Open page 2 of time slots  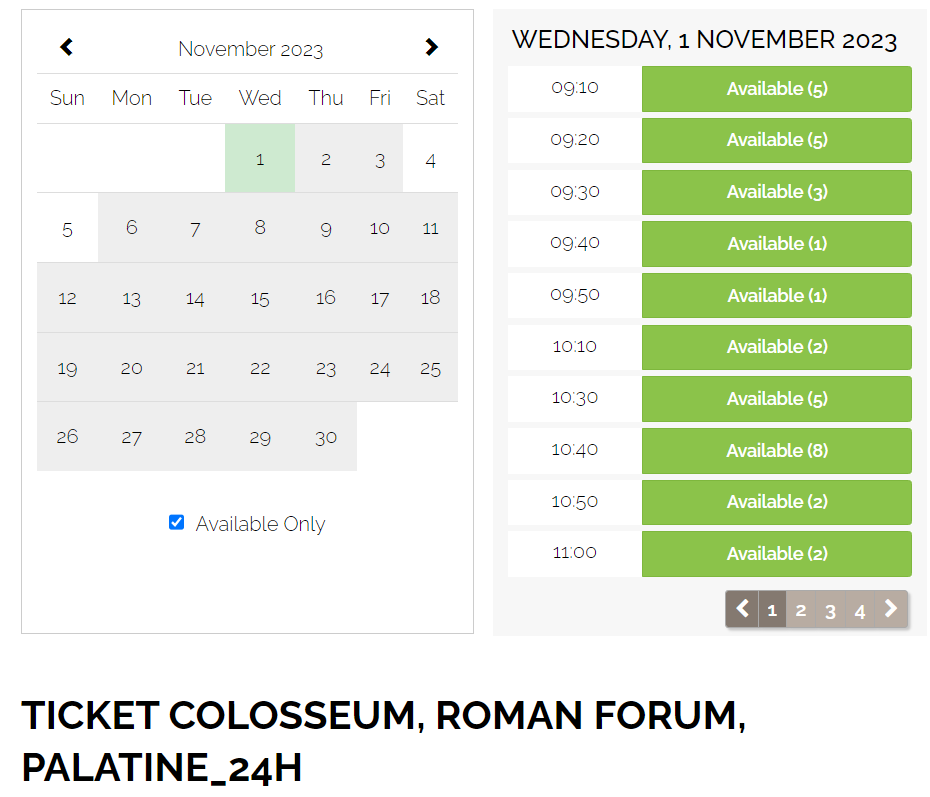[x=801, y=609]
